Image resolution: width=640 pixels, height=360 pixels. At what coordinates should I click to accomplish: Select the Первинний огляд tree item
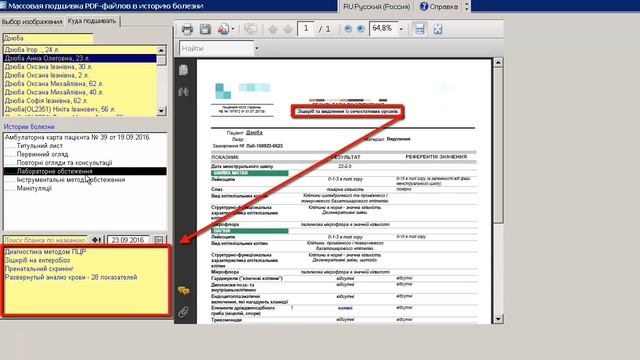coord(42,154)
